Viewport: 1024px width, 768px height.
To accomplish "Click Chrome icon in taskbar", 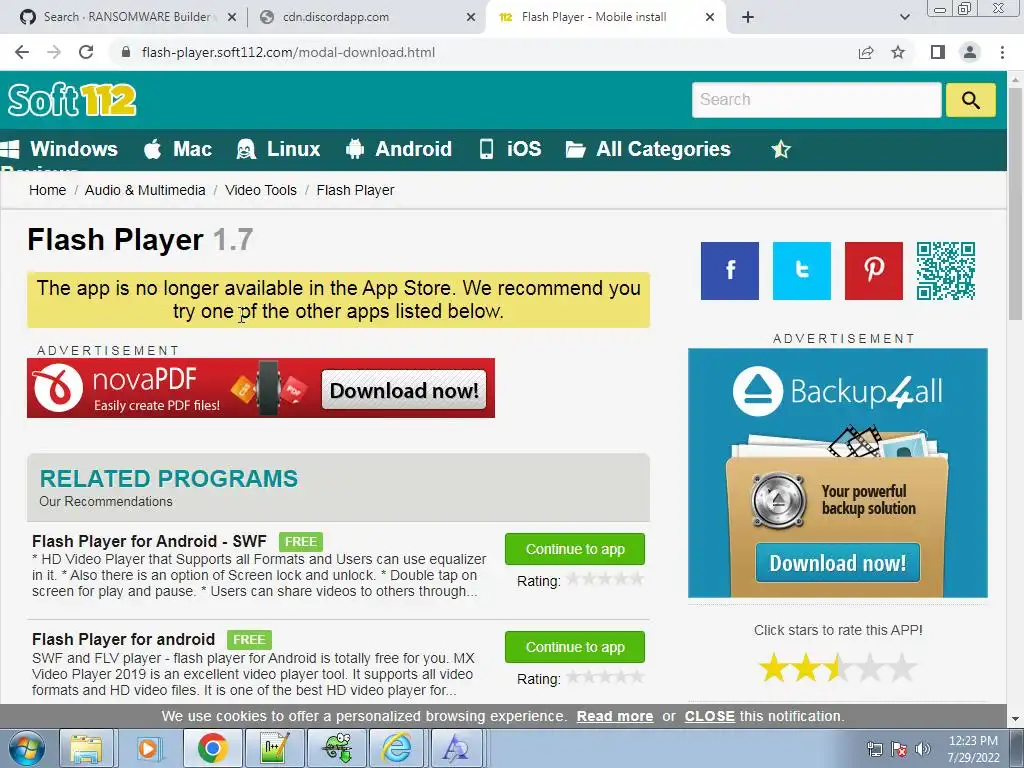I will pos(212,748).
